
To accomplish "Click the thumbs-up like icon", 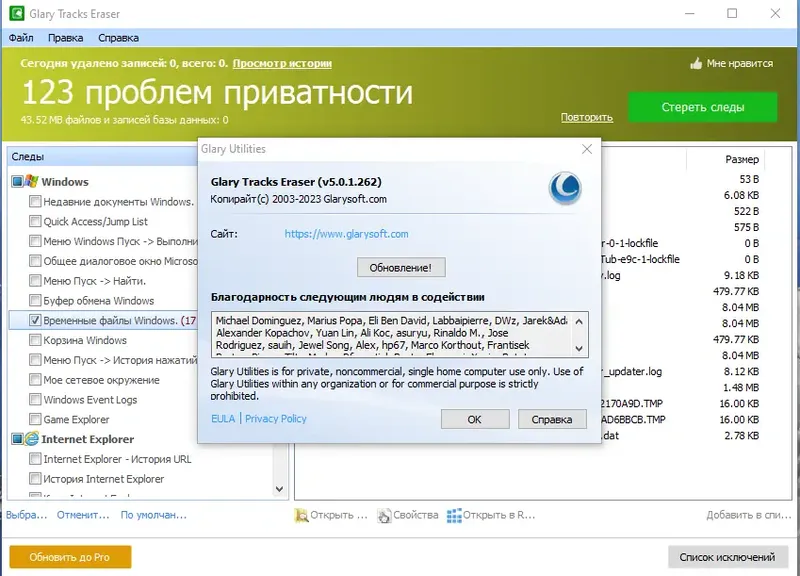I will coord(696,63).
